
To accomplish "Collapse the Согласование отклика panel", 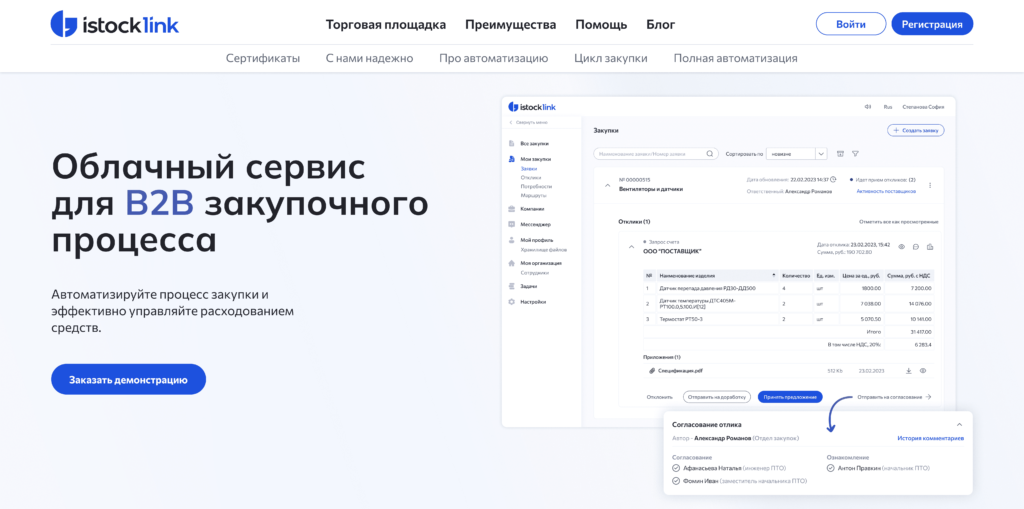I will click(959, 425).
